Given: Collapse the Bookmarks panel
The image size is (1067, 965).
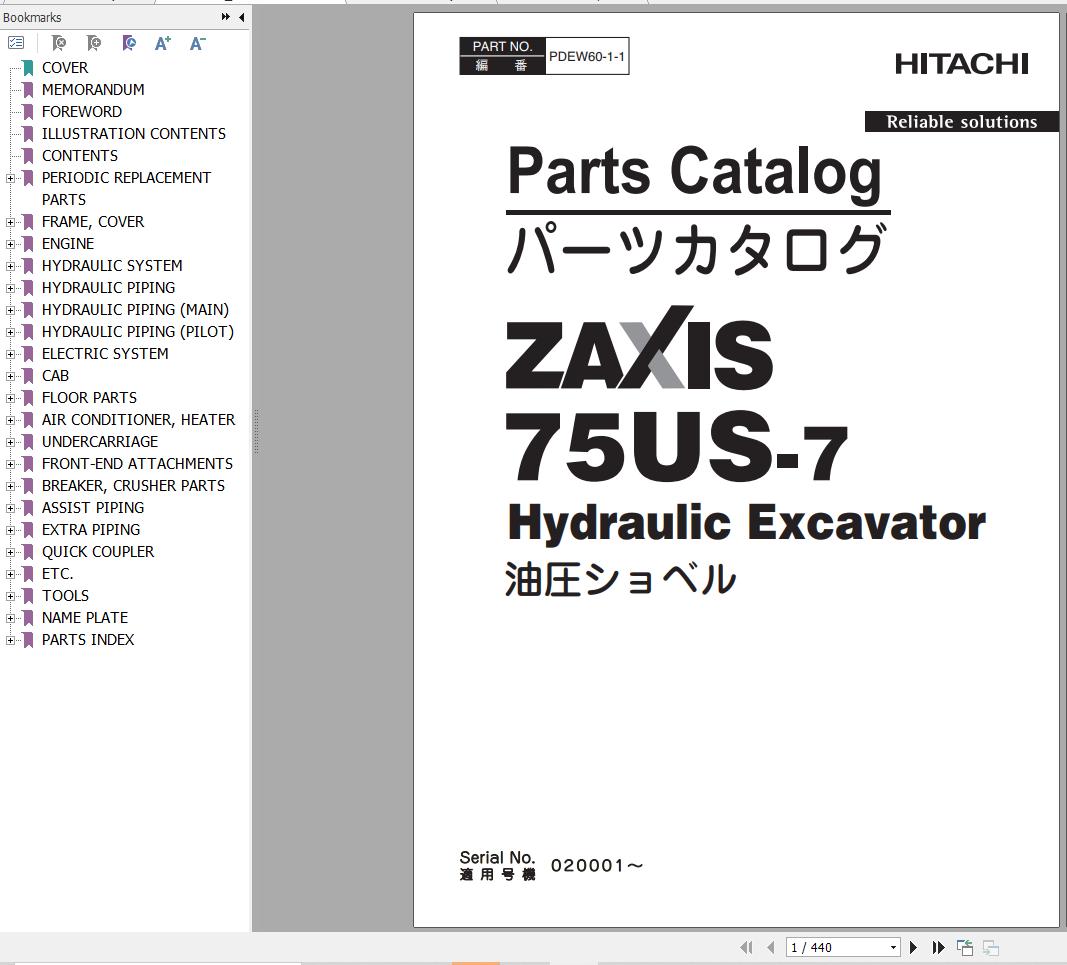Looking at the screenshot, I should [x=242, y=17].
